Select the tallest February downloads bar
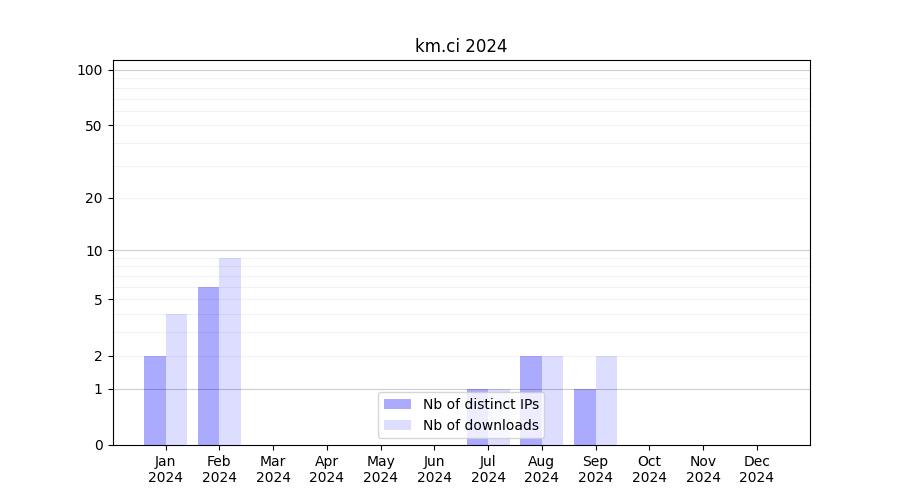The image size is (900, 500). (230, 351)
